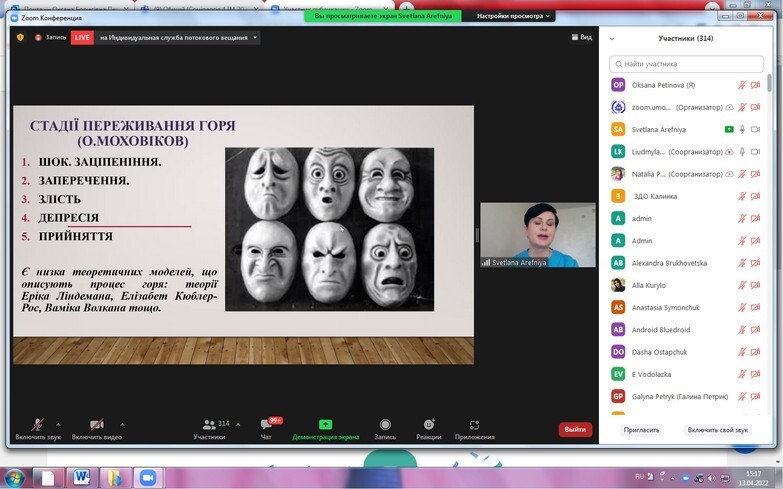
Task: Open Word from the Windows taskbar
Action: click(x=80, y=475)
